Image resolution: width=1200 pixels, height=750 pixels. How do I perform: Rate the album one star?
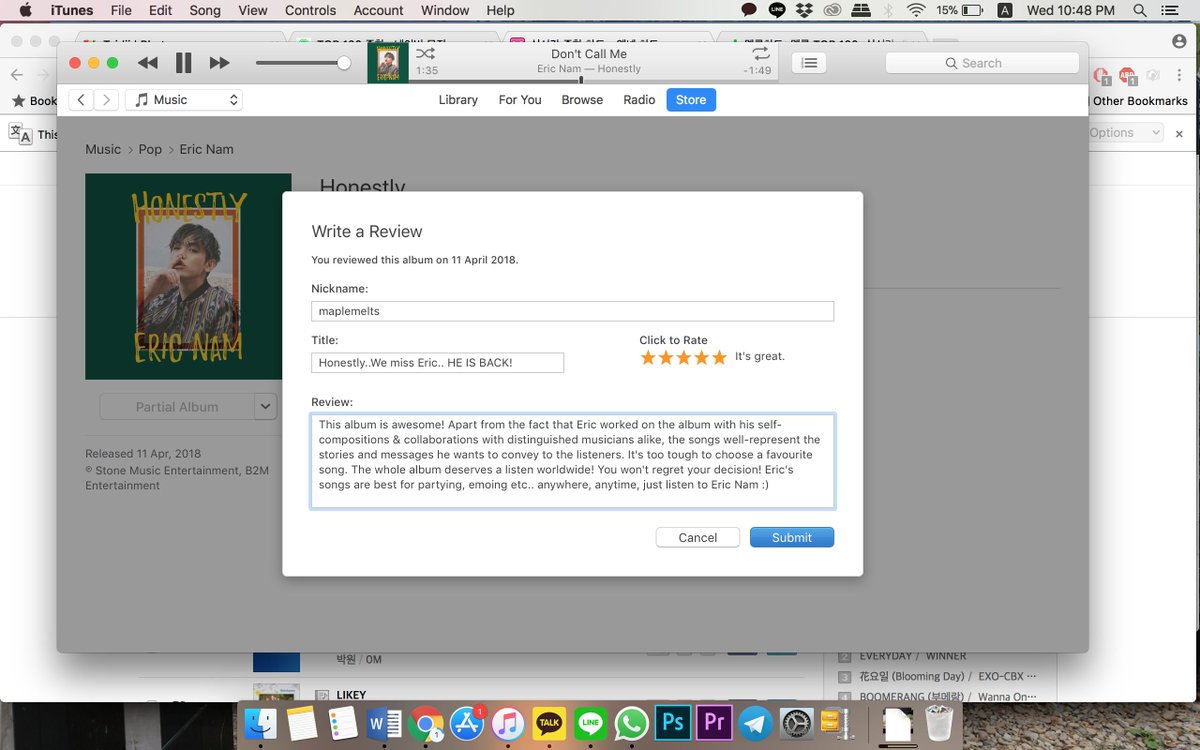(x=648, y=358)
